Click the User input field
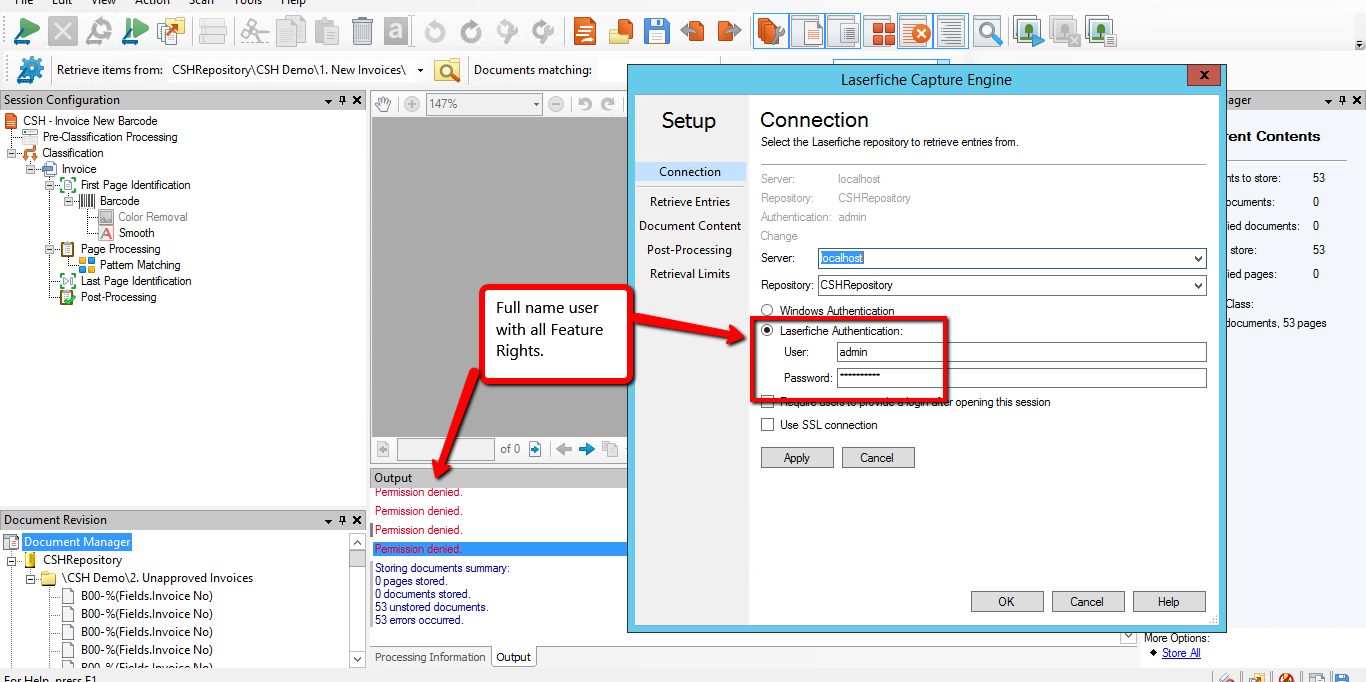The image size is (1366, 682). click(1022, 352)
